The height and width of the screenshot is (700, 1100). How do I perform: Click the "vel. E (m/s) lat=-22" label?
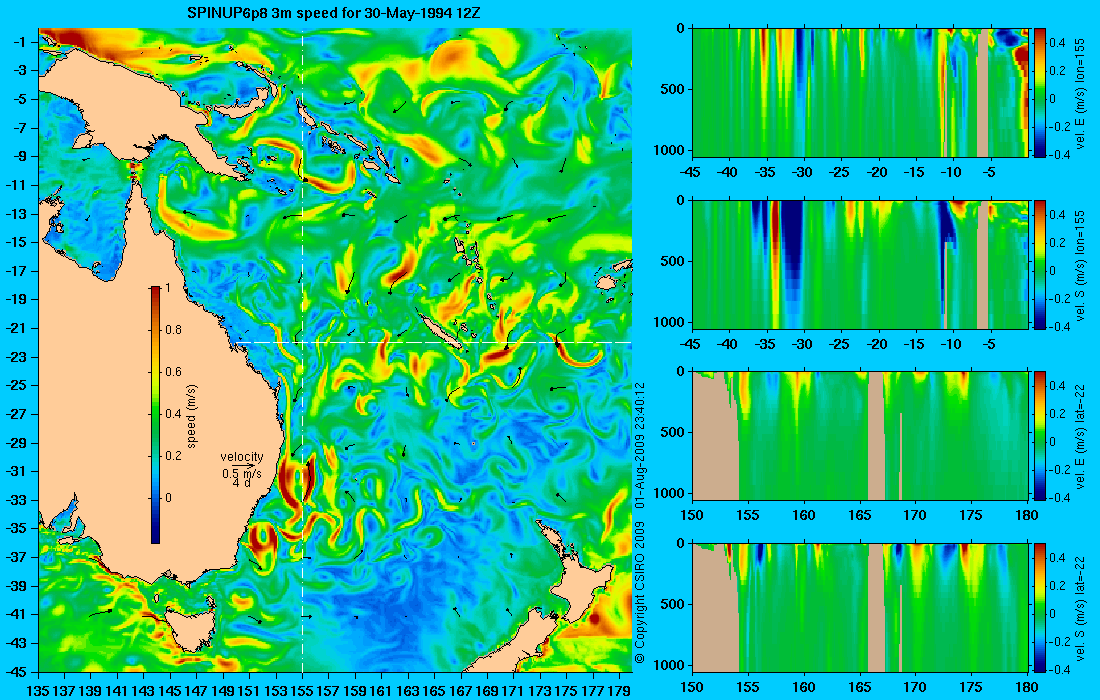pos(1081,436)
